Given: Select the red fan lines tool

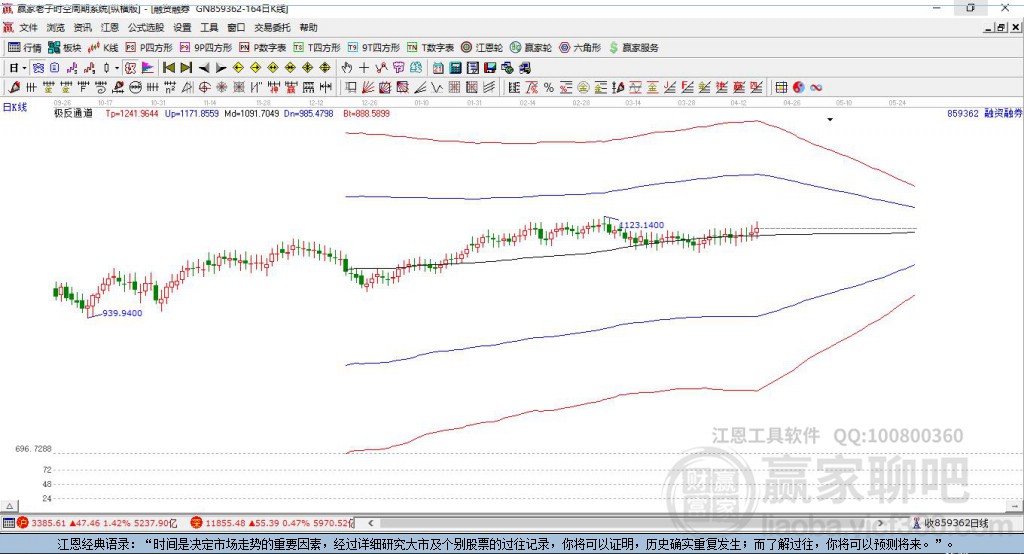Looking at the screenshot, I should [x=368, y=88].
